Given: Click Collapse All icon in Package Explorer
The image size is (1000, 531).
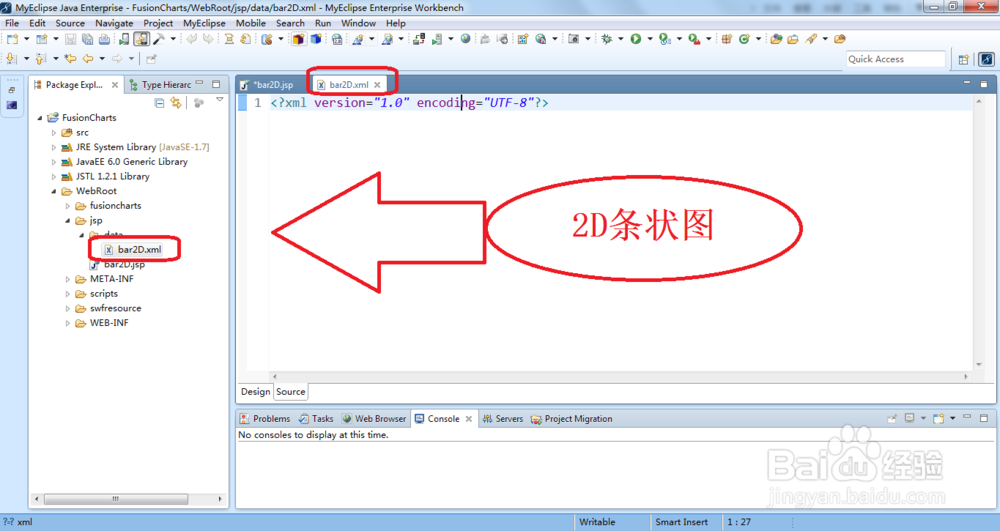Looking at the screenshot, I should click(159, 103).
